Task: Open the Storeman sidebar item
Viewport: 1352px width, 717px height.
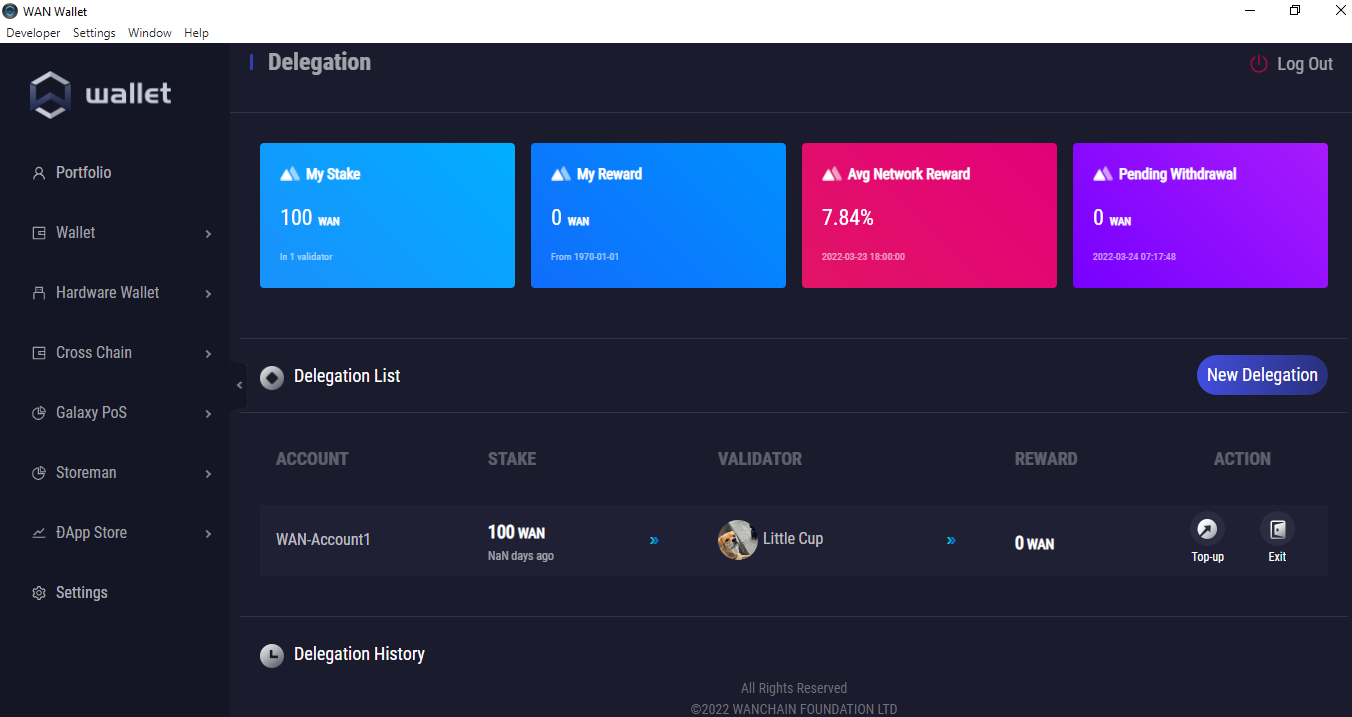Action: tap(86, 473)
